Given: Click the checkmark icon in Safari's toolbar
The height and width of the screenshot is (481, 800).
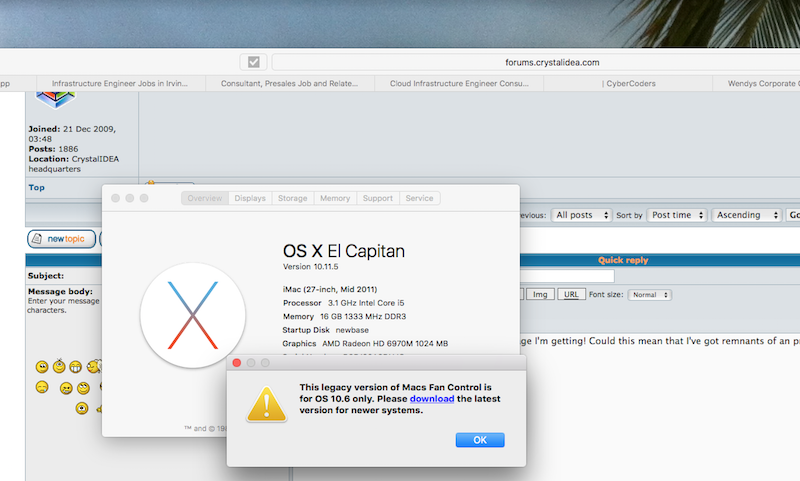Looking at the screenshot, I should 254,62.
